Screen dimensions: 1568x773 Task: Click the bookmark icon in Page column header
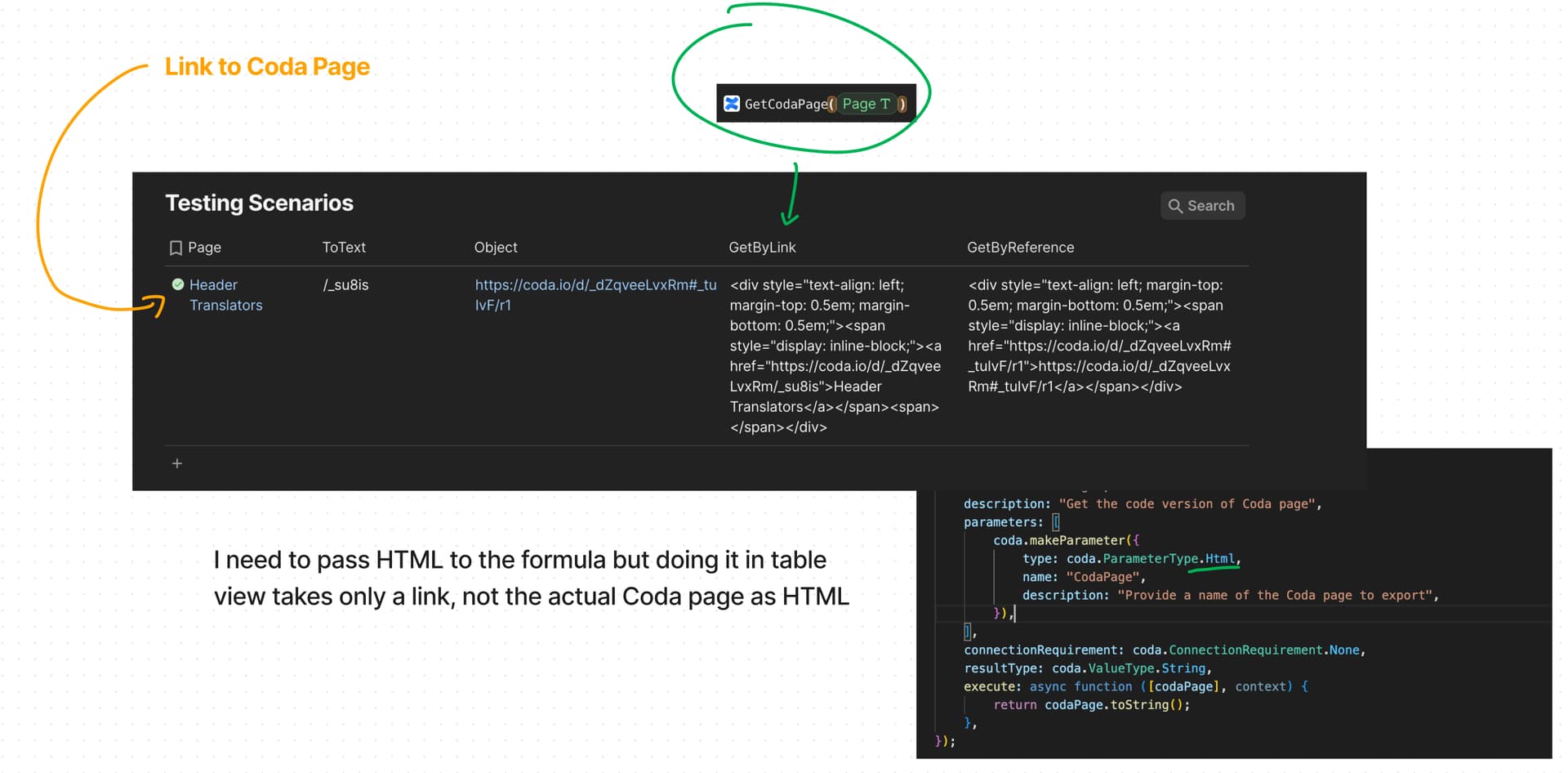coord(176,248)
